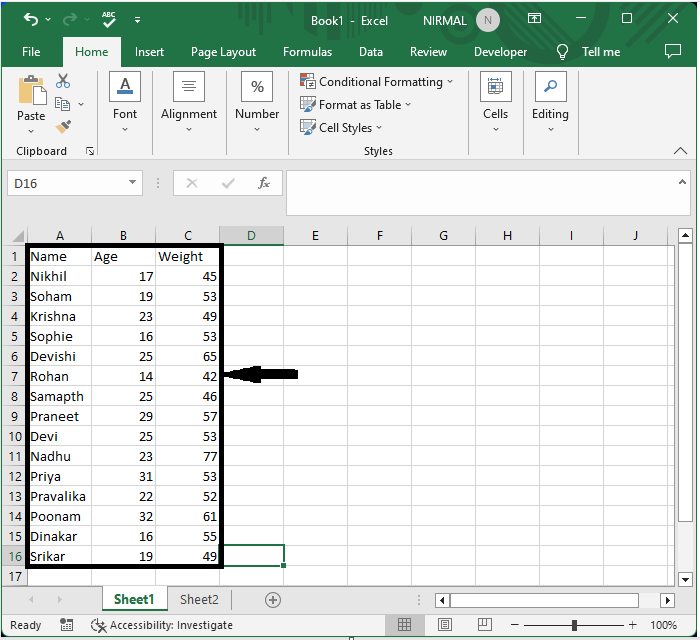The image size is (700, 640).
Task: Adjust the zoom slider handle
Action: [575, 625]
